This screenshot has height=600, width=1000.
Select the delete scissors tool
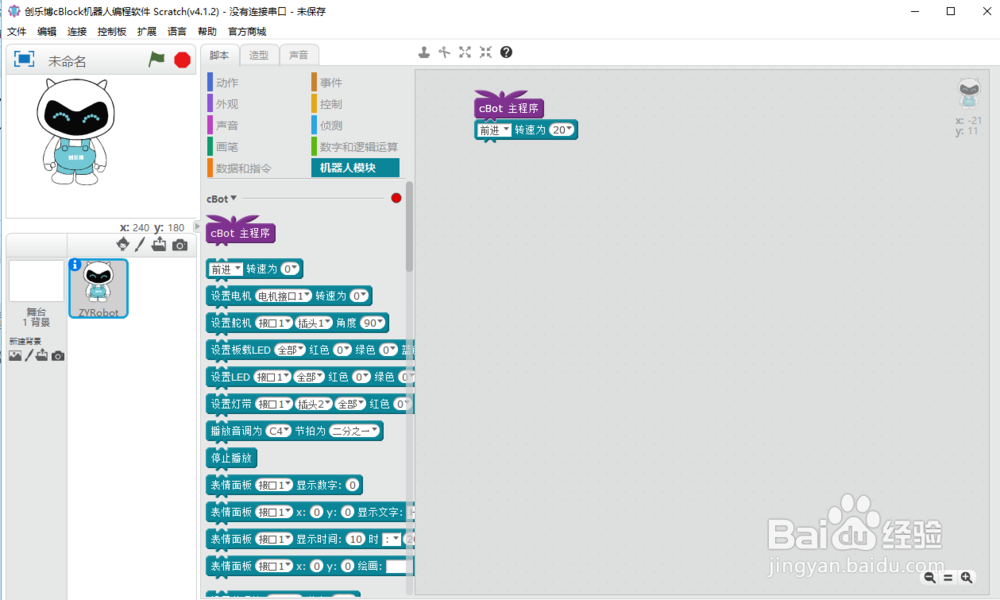(x=445, y=52)
